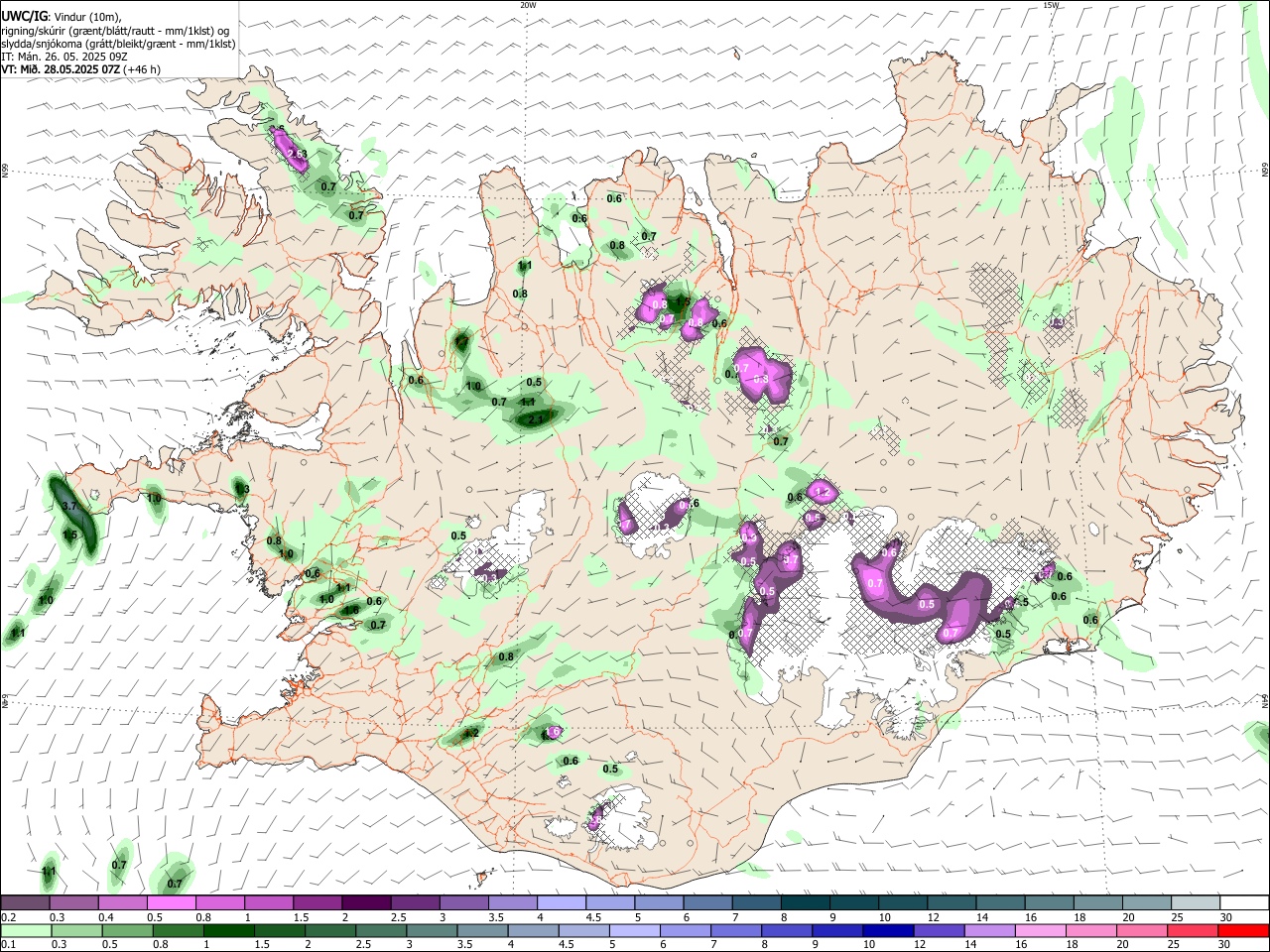Click the '15W' longitude label at top
1270x952 pixels.
click(x=1051, y=5)
